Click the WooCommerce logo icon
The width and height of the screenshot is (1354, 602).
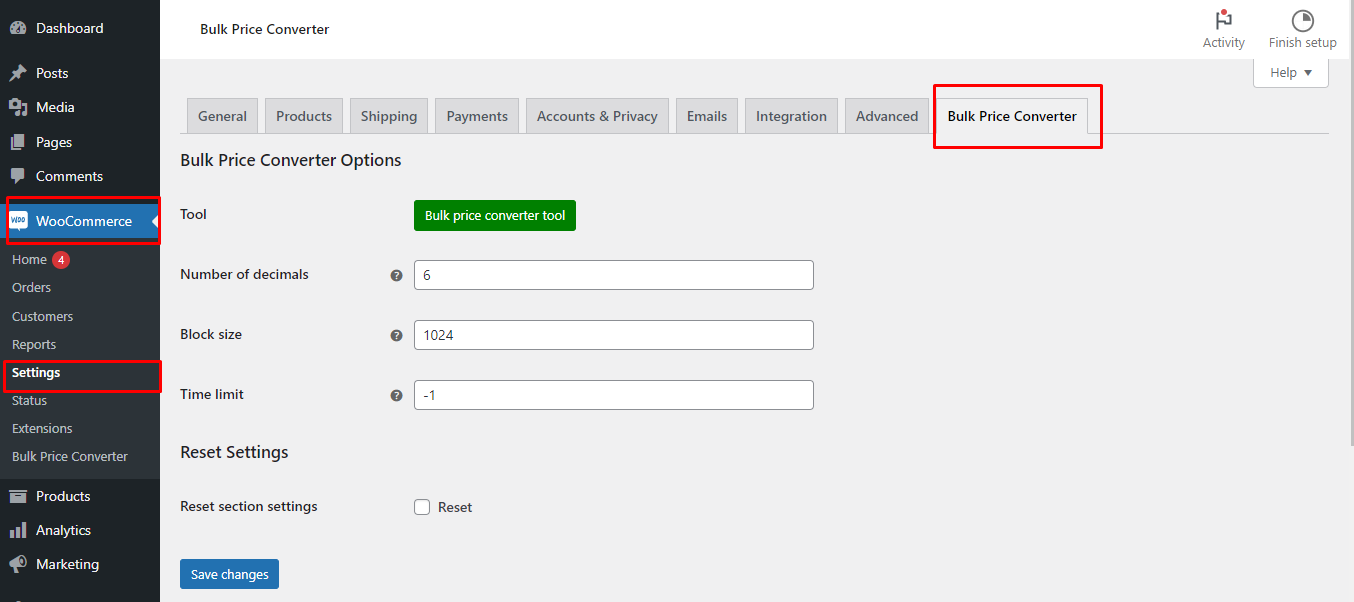pos(19,221)
